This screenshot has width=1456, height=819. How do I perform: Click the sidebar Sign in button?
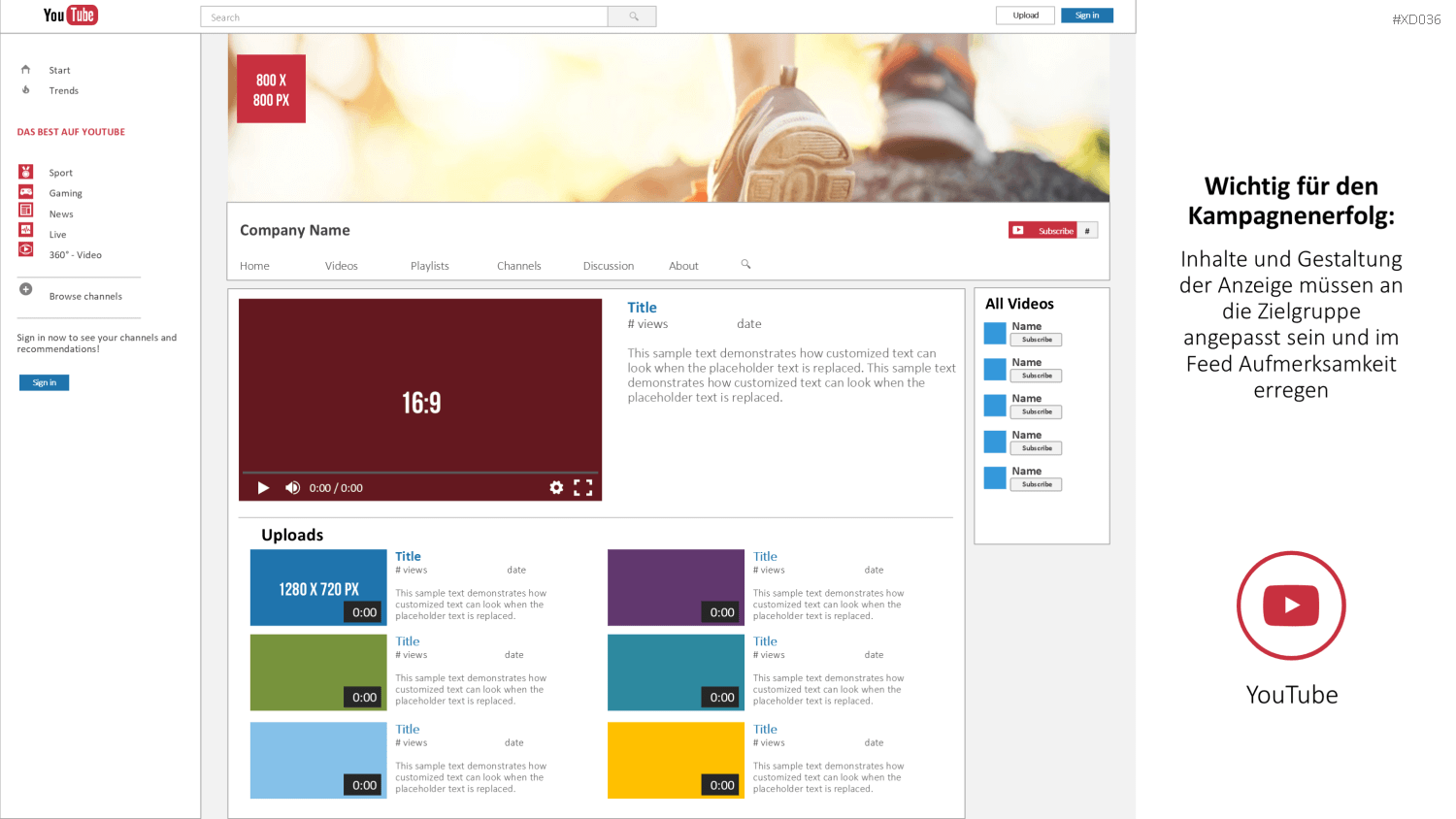[44, 382]
